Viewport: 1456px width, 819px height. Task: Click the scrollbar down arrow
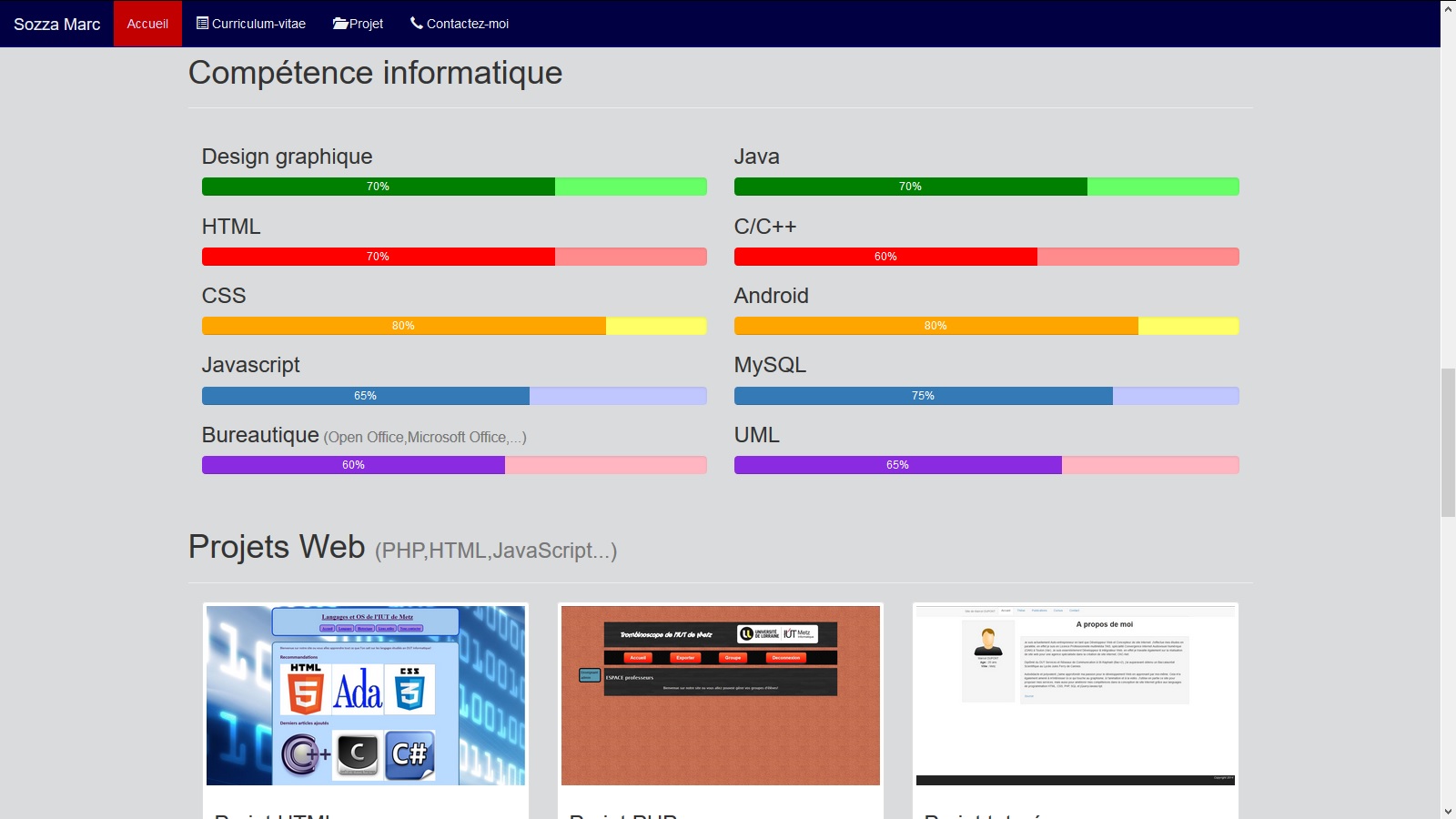point(1448,811)
